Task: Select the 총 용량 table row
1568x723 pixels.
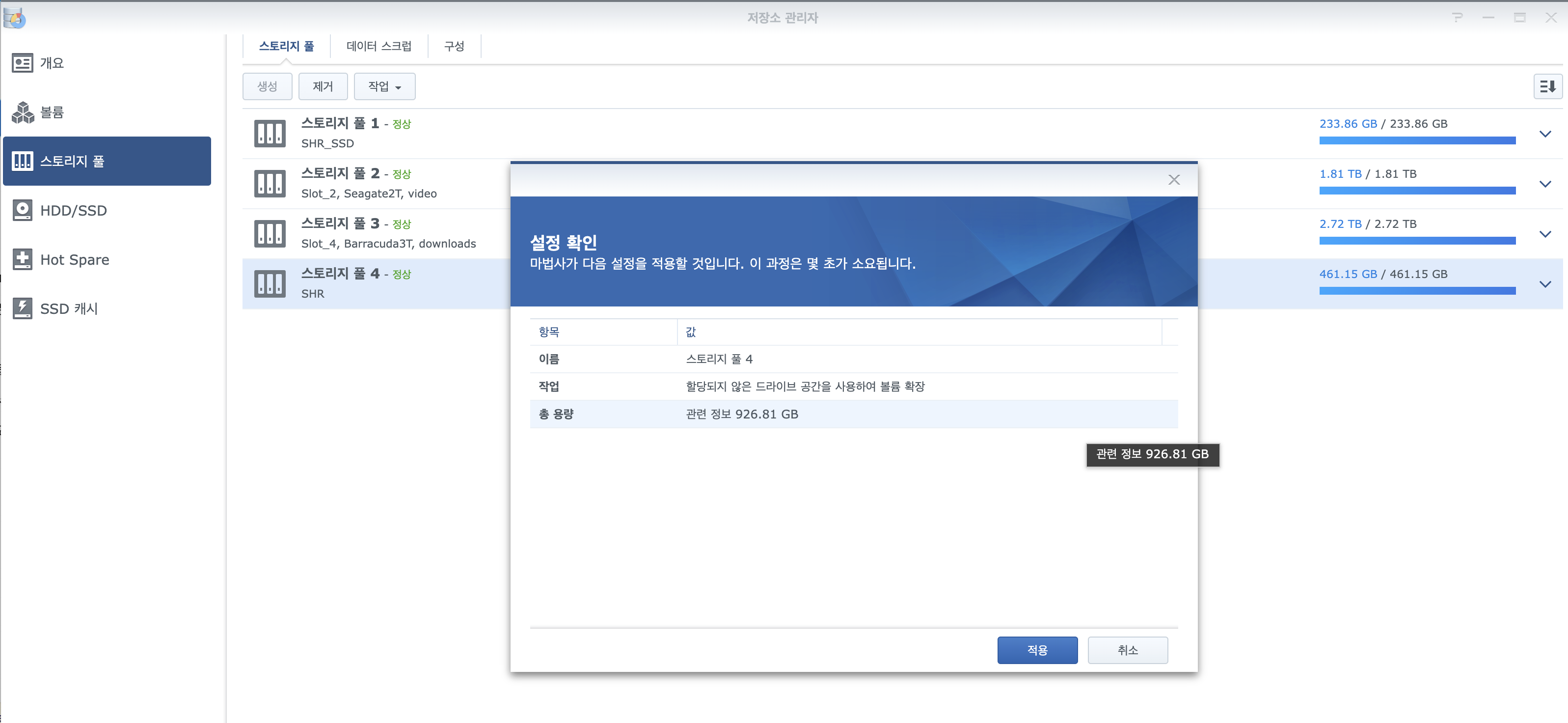Action: point(852,414)
